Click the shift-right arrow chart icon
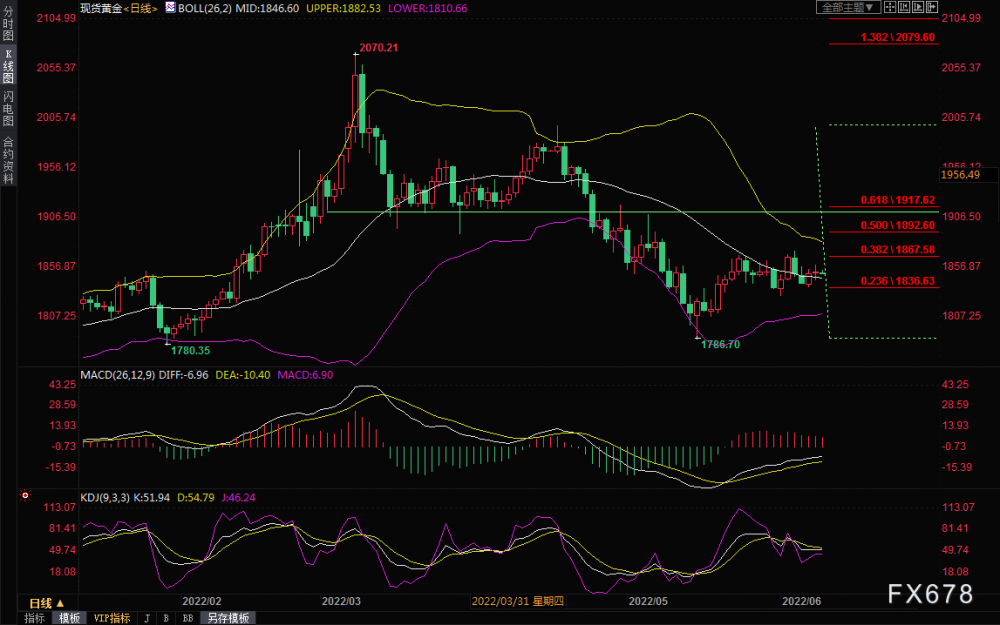This screenshot has width=1000, height=625. coord(932,7)
